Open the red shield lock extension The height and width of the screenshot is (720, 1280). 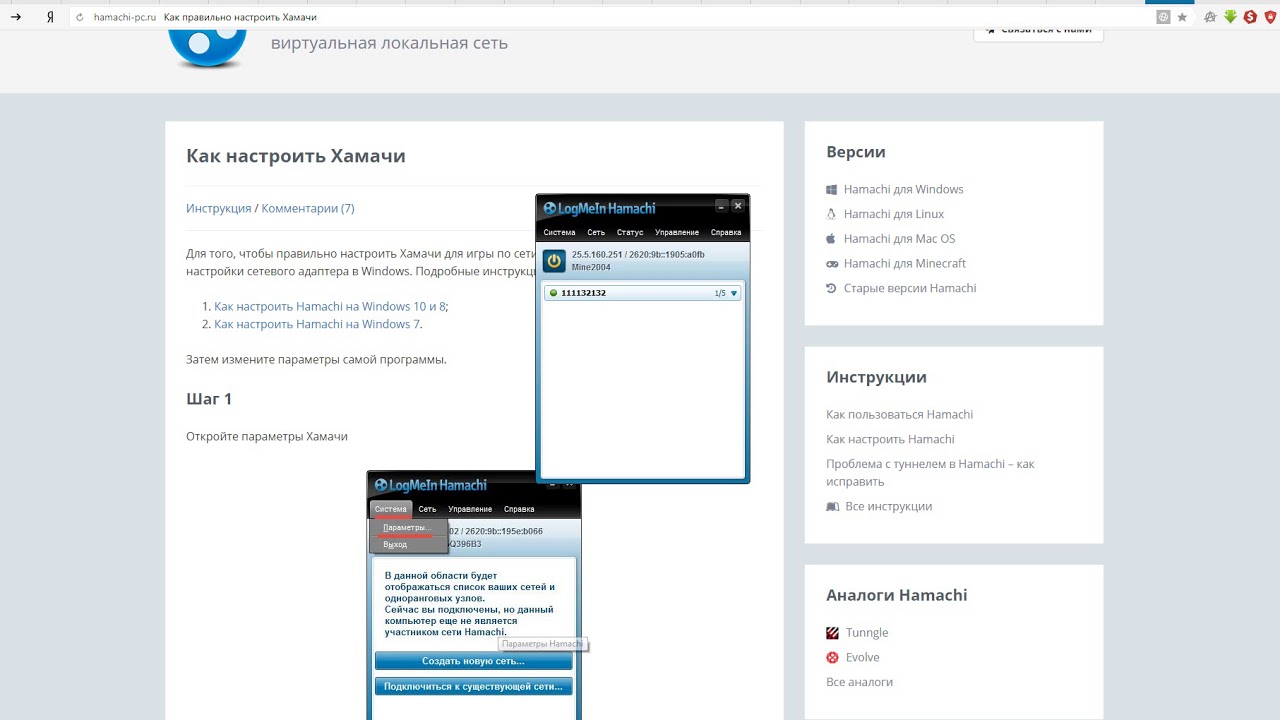(1270, 17)
